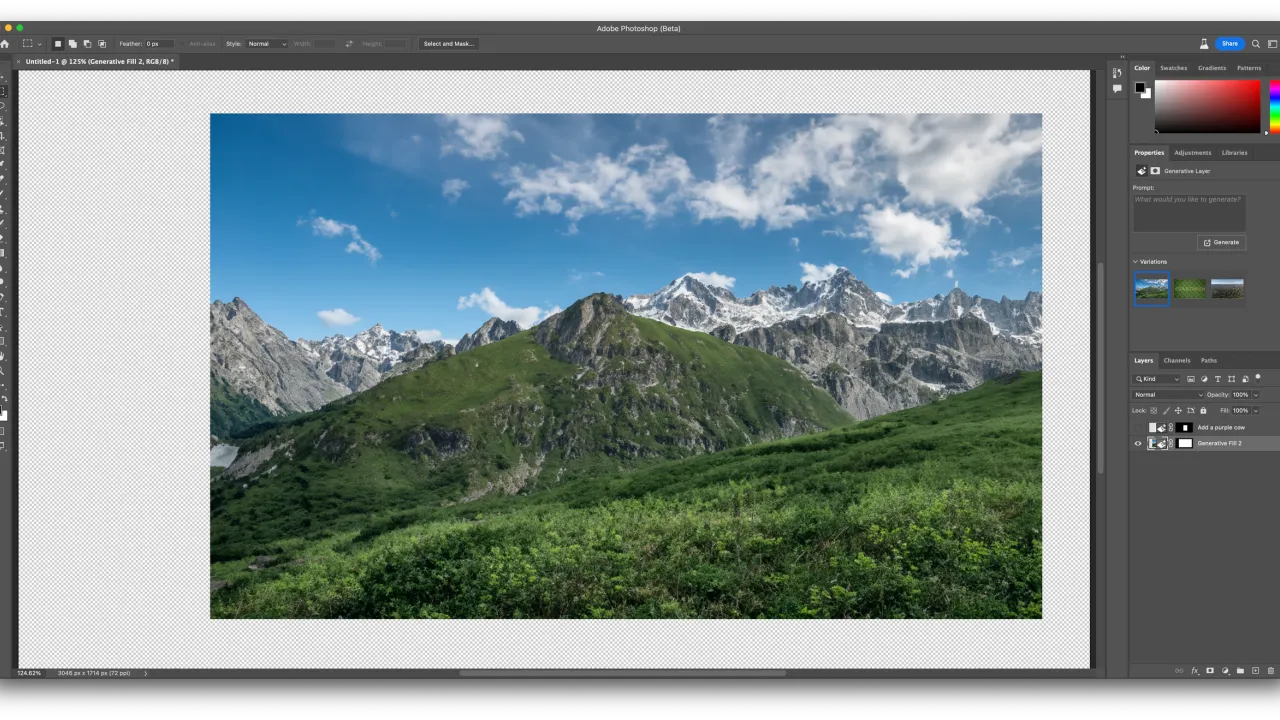Screen dimensions: 1280x720
Task: Click the hue spectrum slider
Action: click(x=1275, y=106)
